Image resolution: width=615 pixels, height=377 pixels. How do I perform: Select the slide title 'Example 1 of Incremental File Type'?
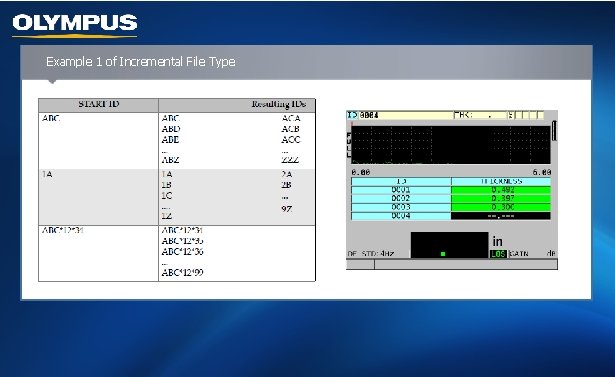pos(140,62)
